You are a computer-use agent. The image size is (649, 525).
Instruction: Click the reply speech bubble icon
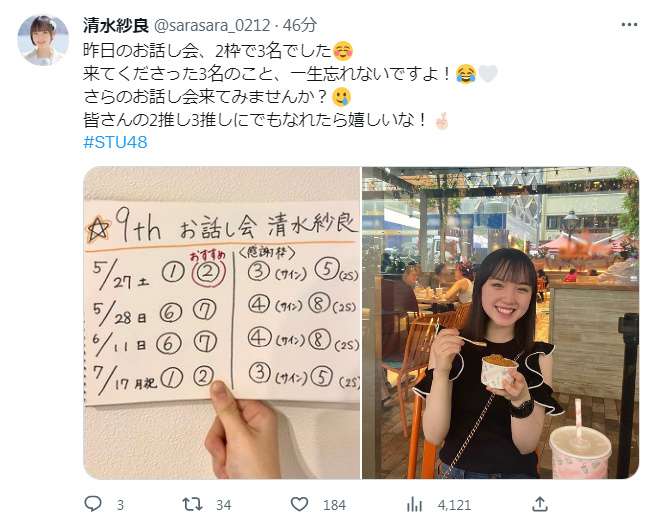93,504
